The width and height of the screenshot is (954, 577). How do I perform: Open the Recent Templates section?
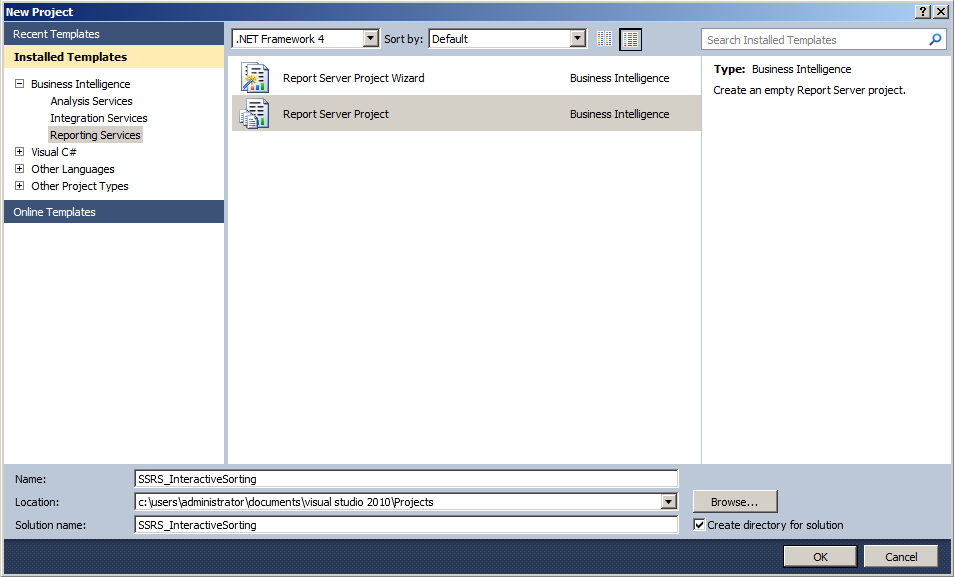(x=57, y=33)
